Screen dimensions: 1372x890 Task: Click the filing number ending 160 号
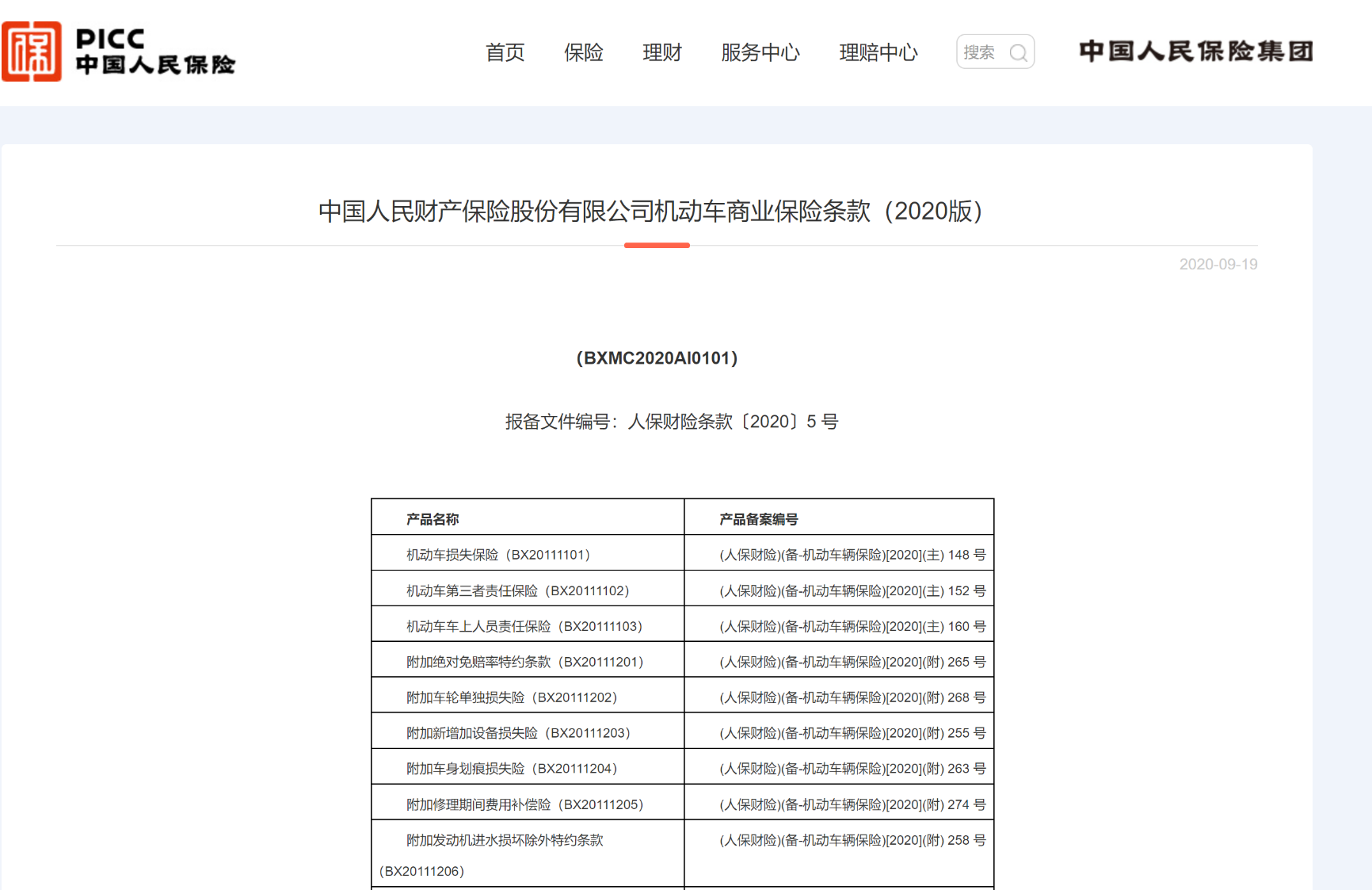tap(852, 626)
